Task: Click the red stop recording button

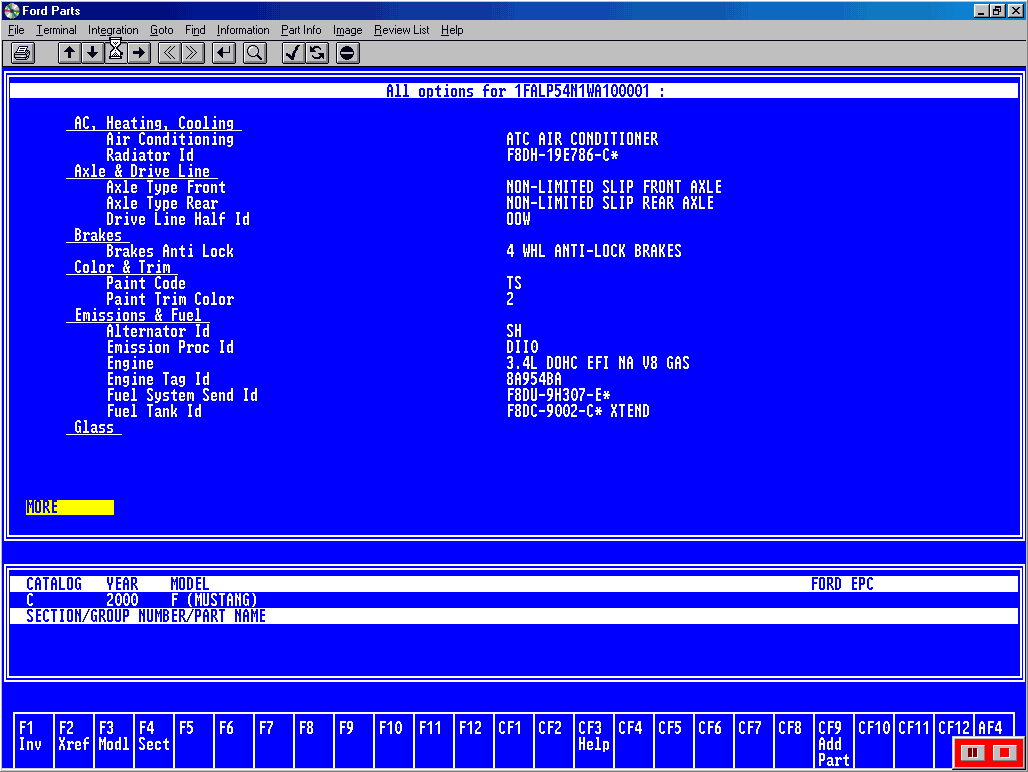Action: coord(1004,753)
